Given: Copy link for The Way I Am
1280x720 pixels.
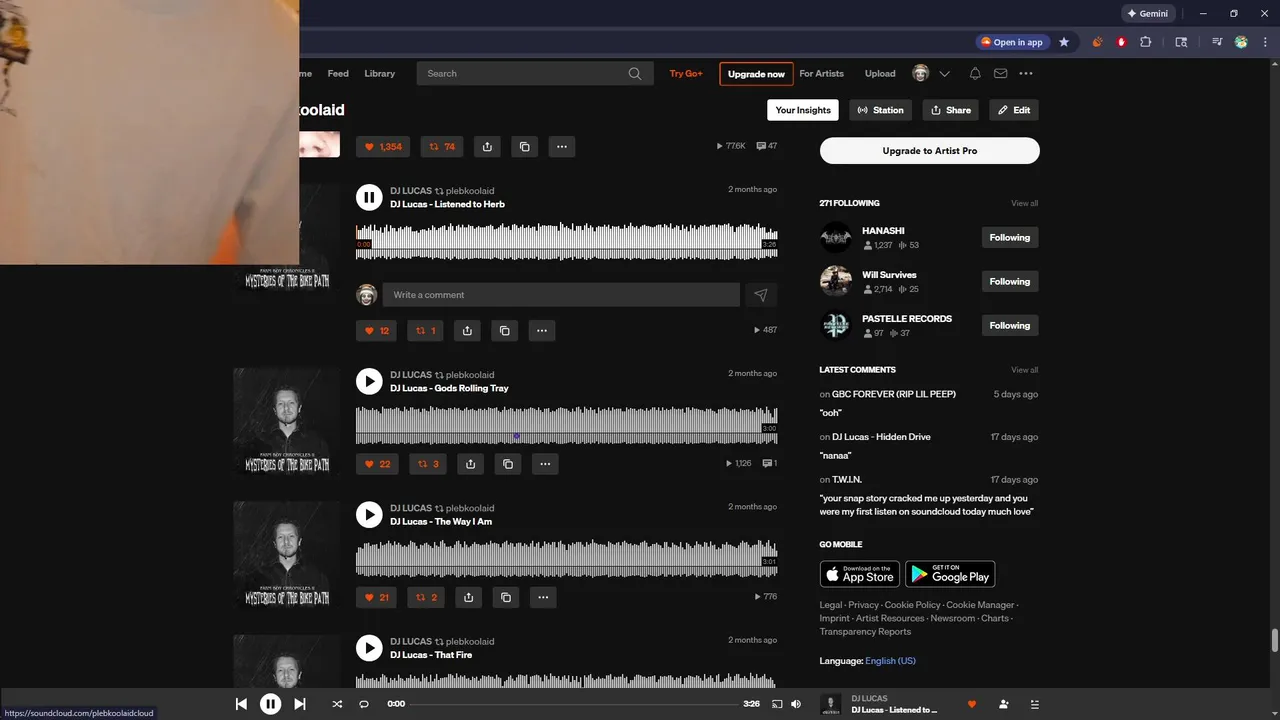Looking at the screenshot, I should pyautogui.click(x=506, y=597).
